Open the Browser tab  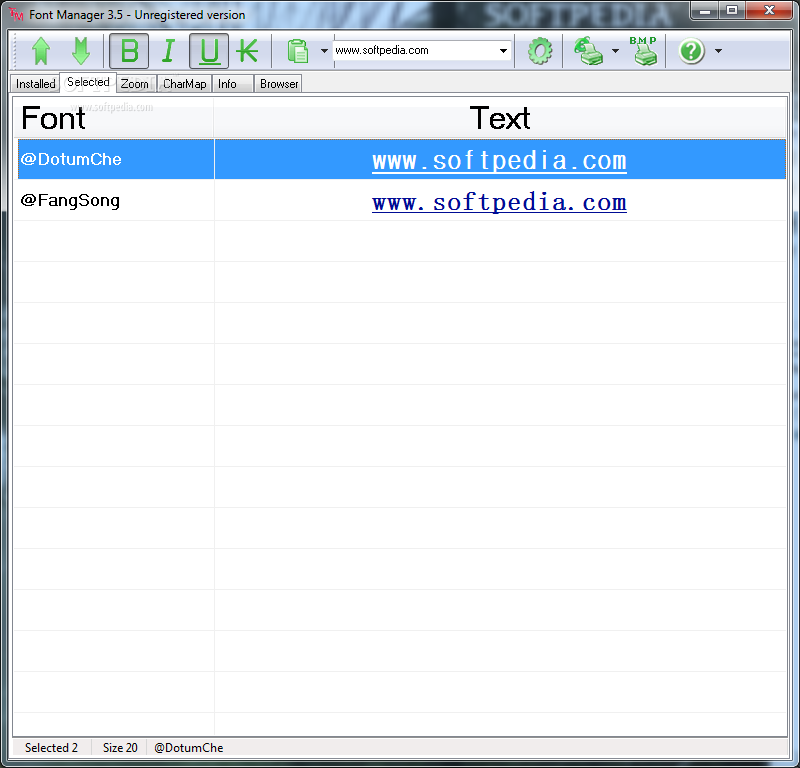click(x=279, y=84)
